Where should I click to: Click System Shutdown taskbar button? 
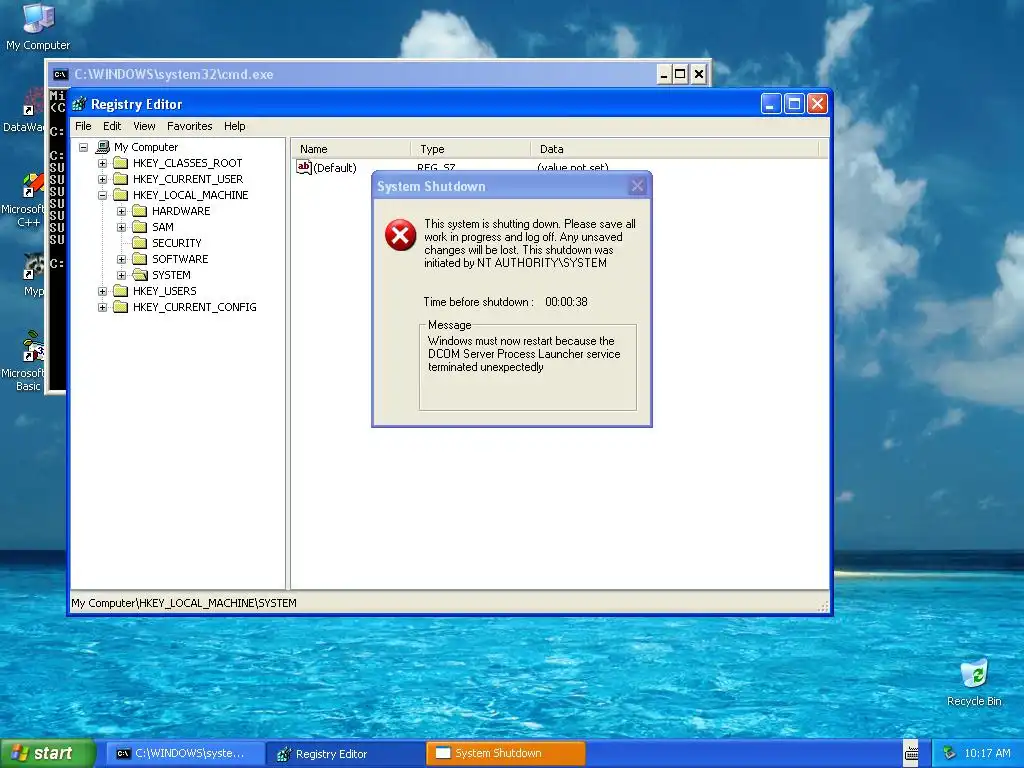click(x=505, y=754)
